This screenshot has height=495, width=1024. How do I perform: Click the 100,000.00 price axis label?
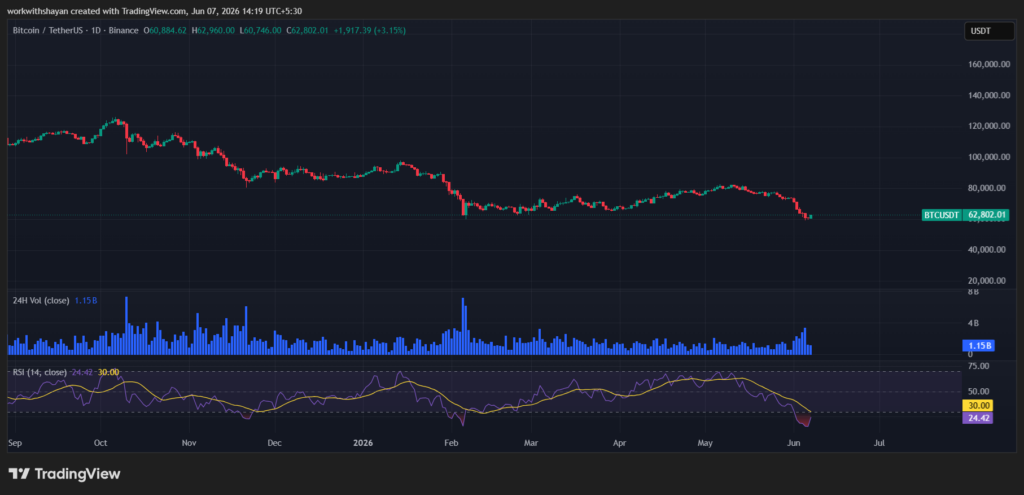pyautogui.click(x=987, y=157)
